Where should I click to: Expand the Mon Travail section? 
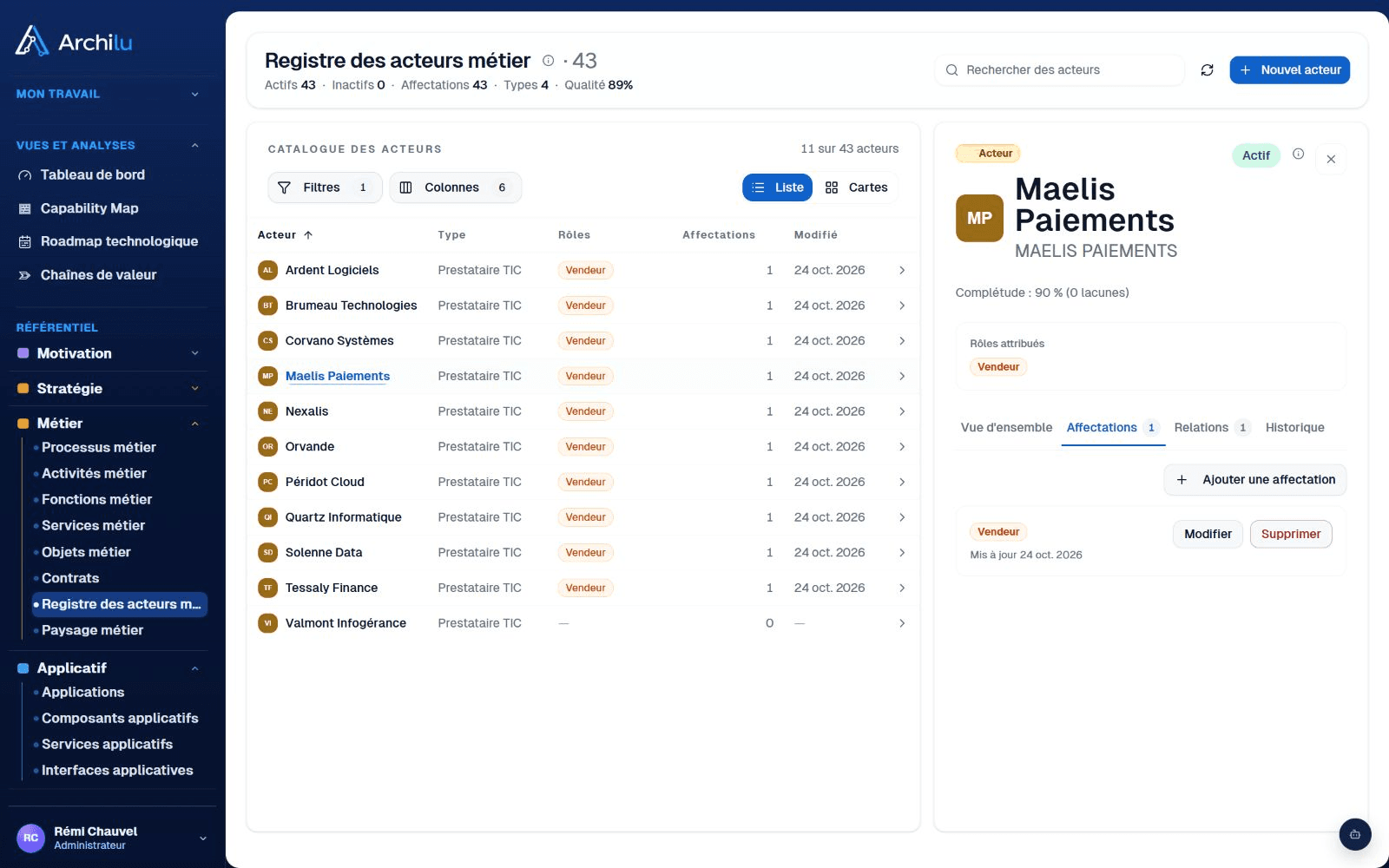coord(109,94)
